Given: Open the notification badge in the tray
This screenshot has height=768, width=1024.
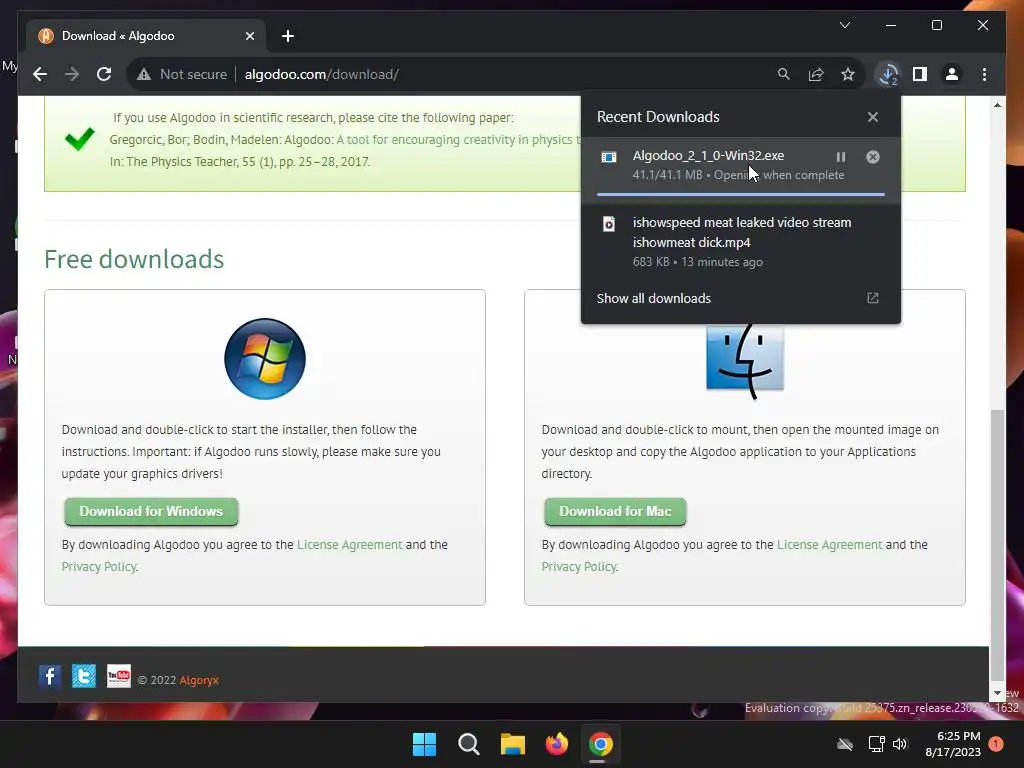Looking at the screenshot, I should coord(996,744).
